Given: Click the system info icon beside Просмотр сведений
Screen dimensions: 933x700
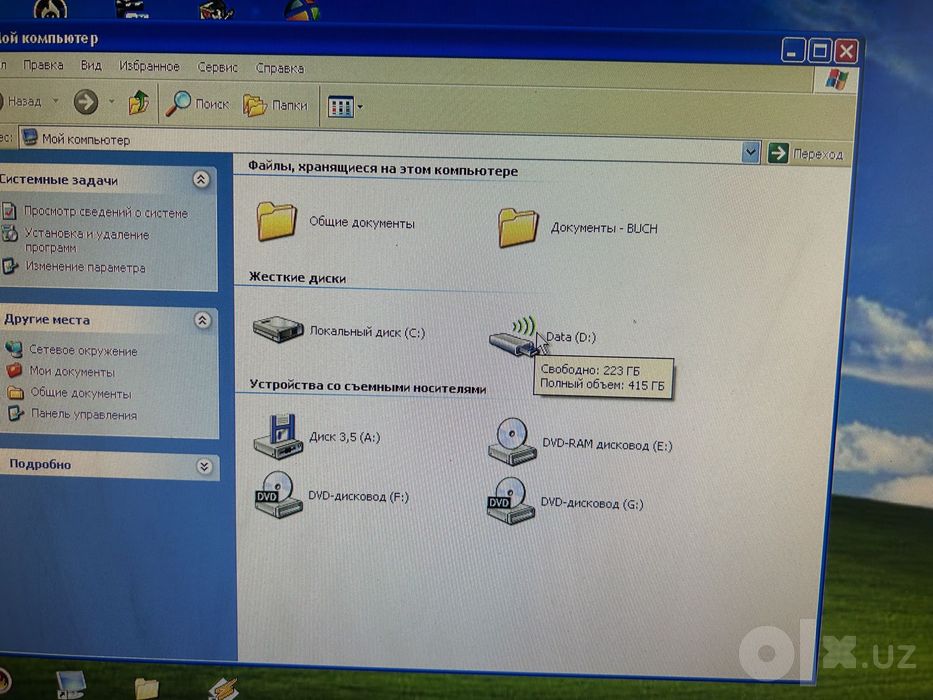Looking at the screenshot, I should 9,211.
